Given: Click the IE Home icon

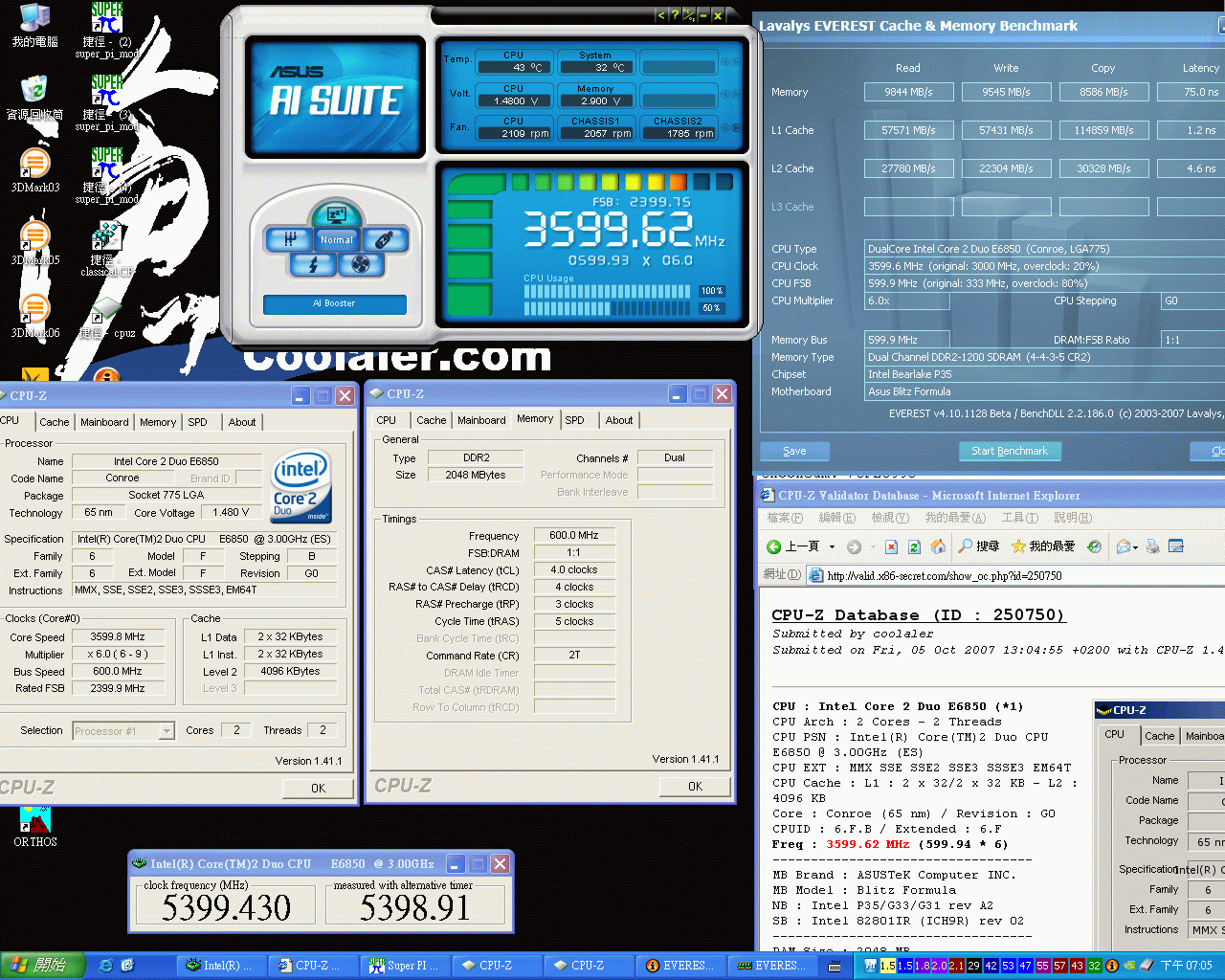Looking at the screenshot, I should point(939,546).
